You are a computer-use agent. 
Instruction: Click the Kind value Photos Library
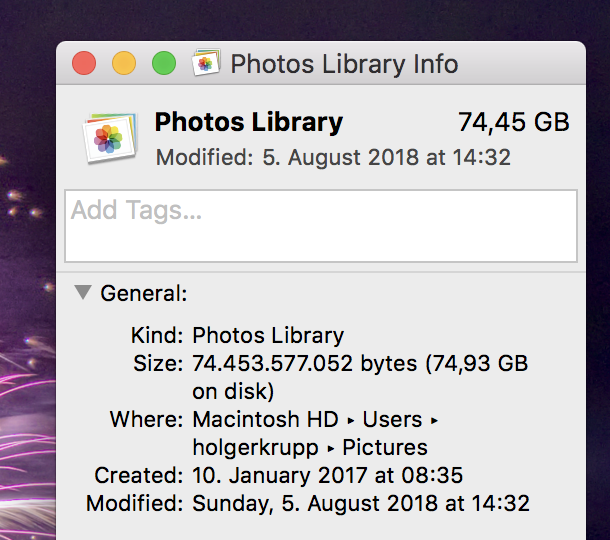pyautogui.click(x=268, y=336)
